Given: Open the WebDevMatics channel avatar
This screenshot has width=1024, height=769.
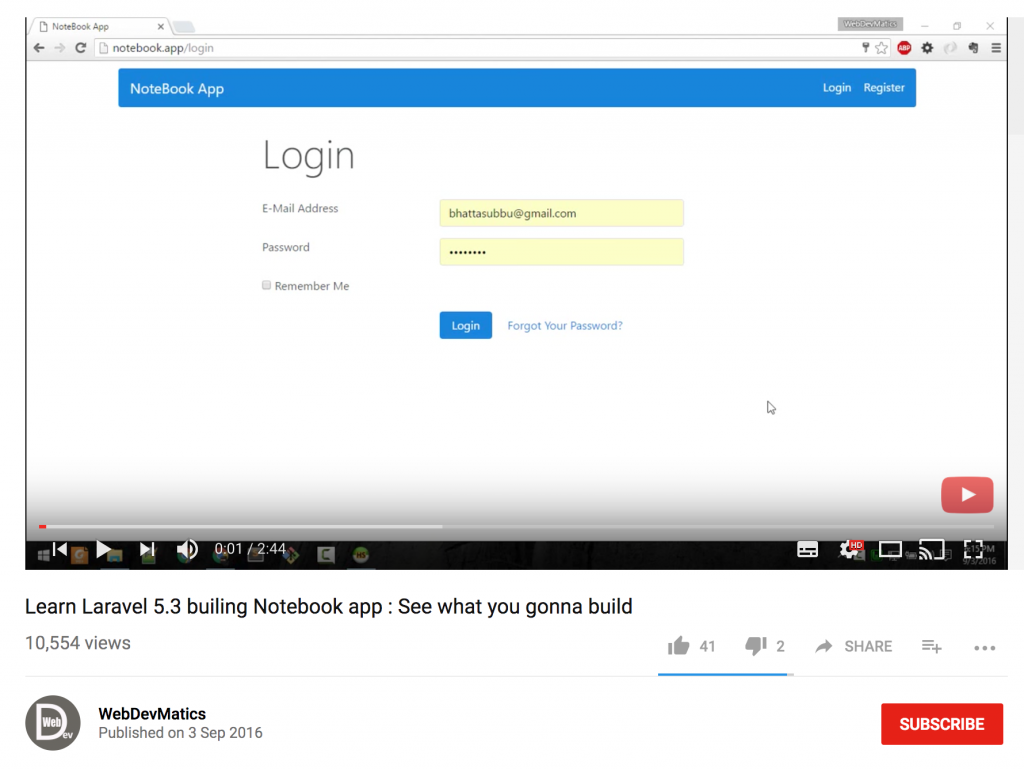Looking at the screenshot, I should pos(52,722).
